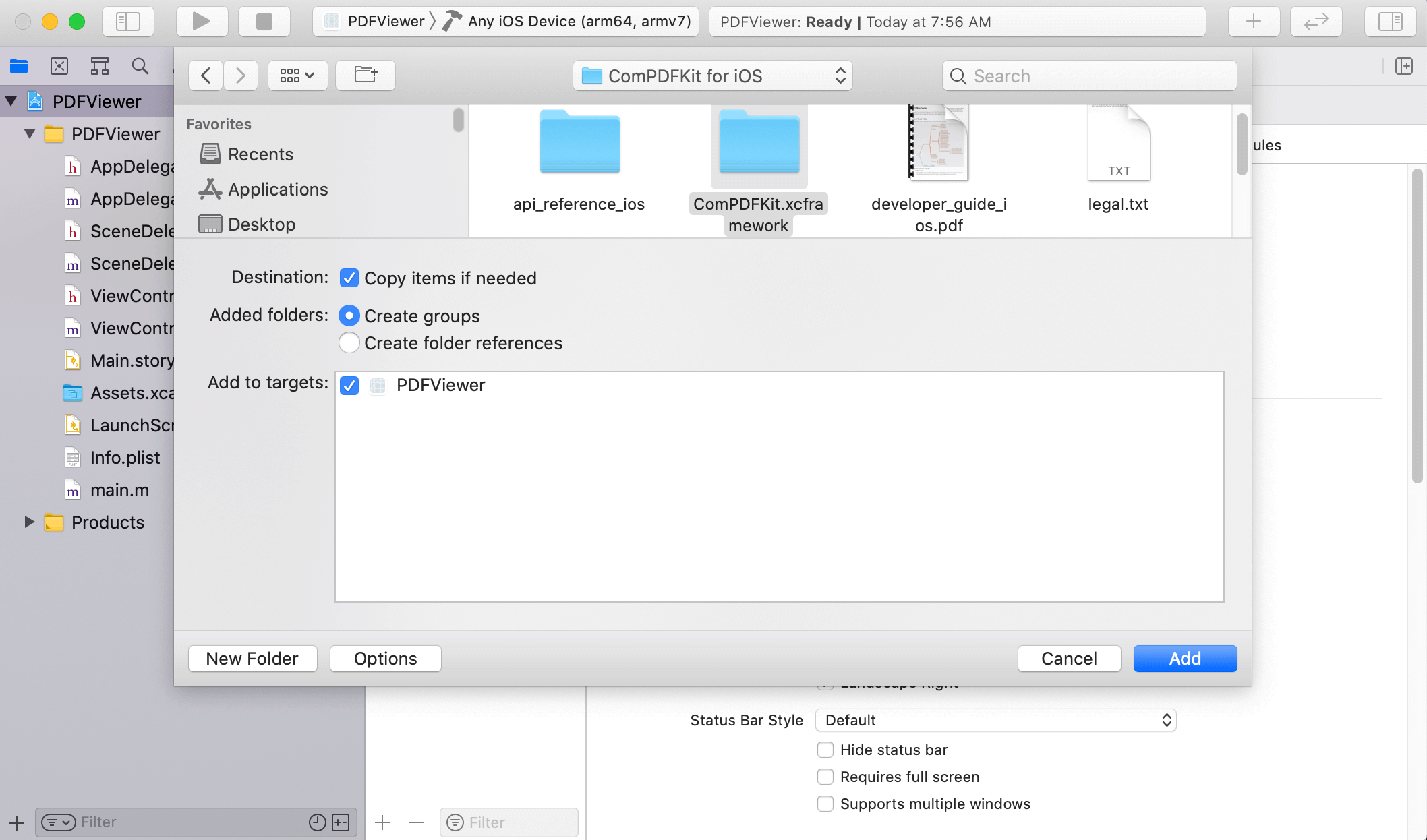Screen dimensions: 1427x840
Task: Enable Supports multiple windows checkbox
Action: pyautogui.click(x=825, y=804)
